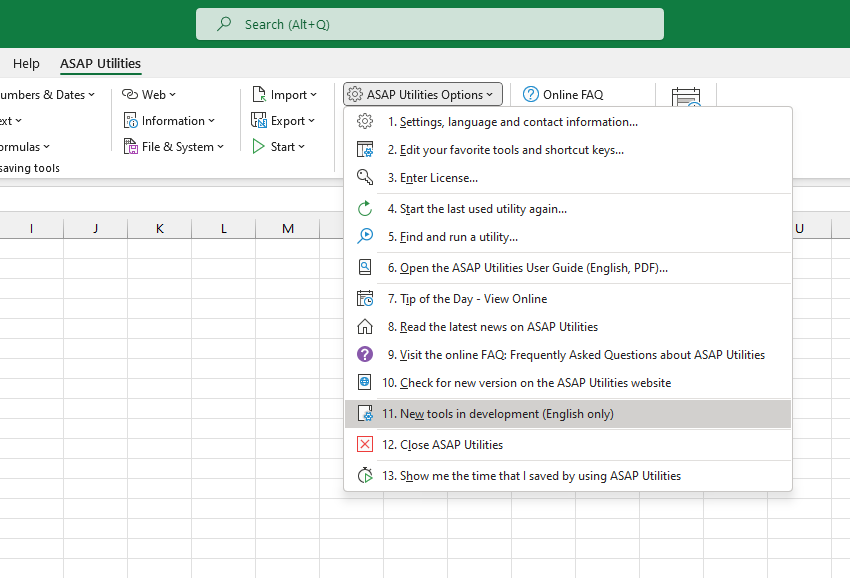This screenshot has width=850, height=578.
Task: Click the Information sheet icon
Action: coord(131,120)
